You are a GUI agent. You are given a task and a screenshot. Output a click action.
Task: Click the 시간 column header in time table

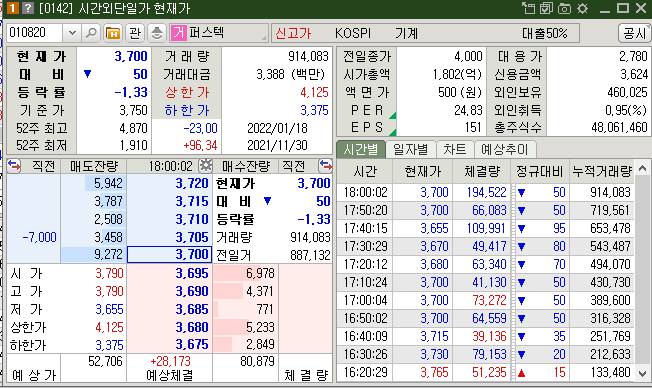(x=365, y=171)
